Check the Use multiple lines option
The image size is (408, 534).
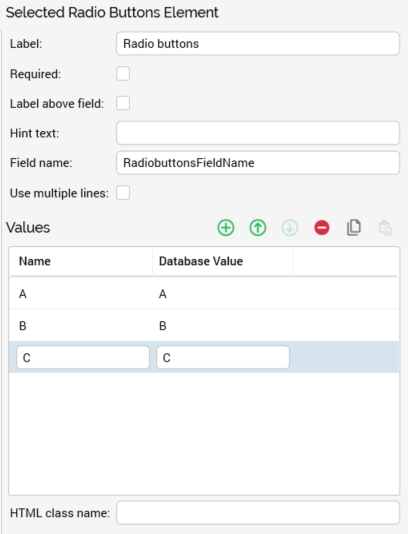click(123, 193)
